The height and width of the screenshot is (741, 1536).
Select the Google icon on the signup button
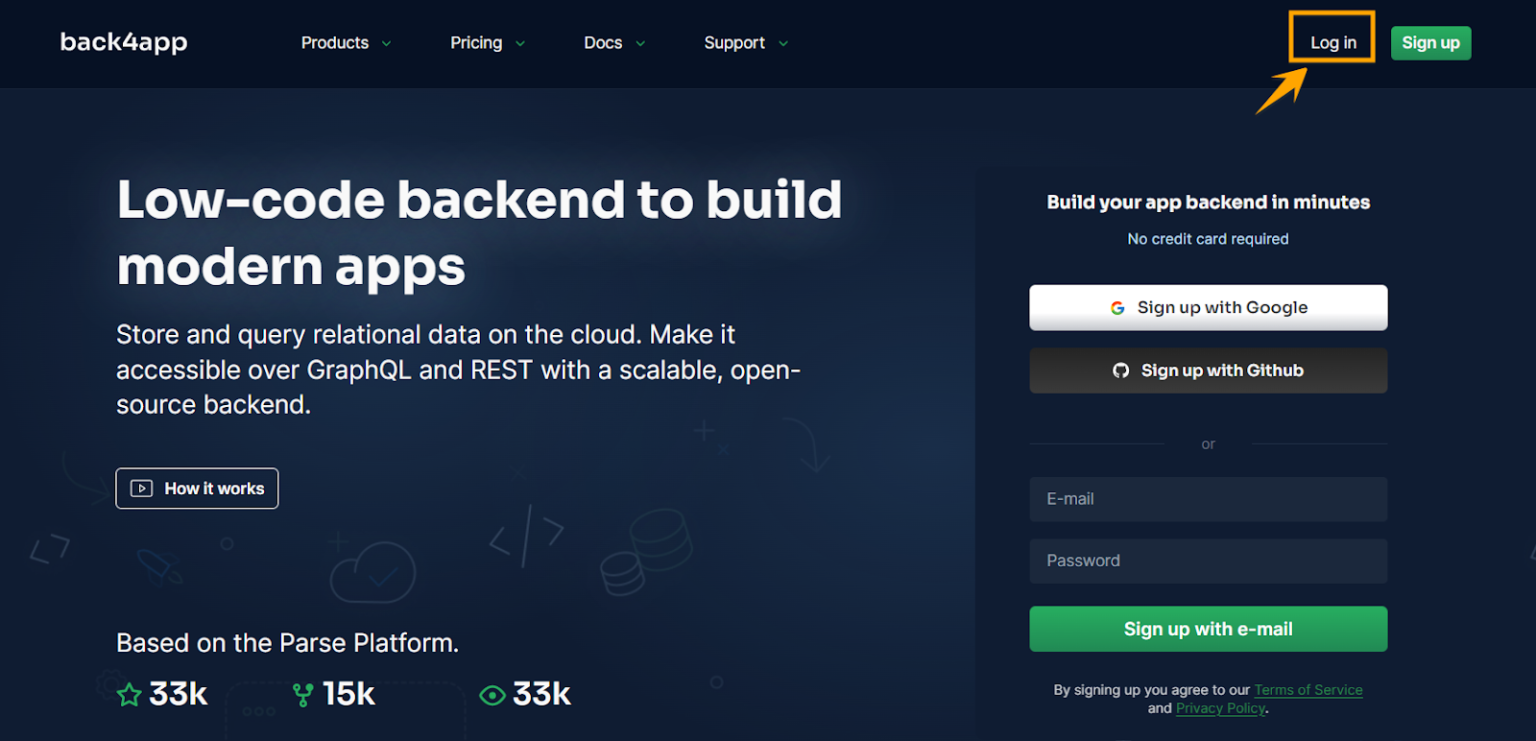tap(1117, 308)
